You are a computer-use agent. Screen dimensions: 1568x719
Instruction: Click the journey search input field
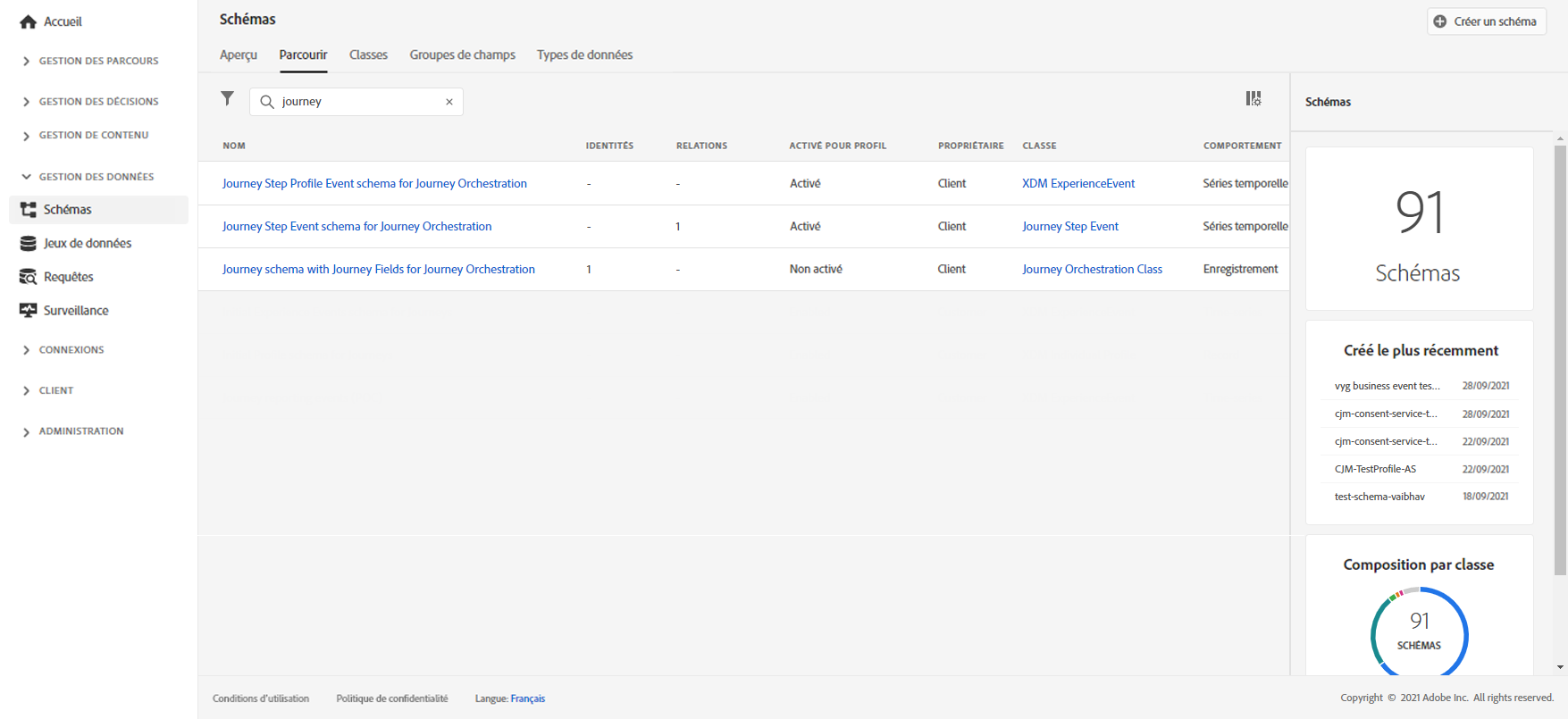tap(357, 102)
